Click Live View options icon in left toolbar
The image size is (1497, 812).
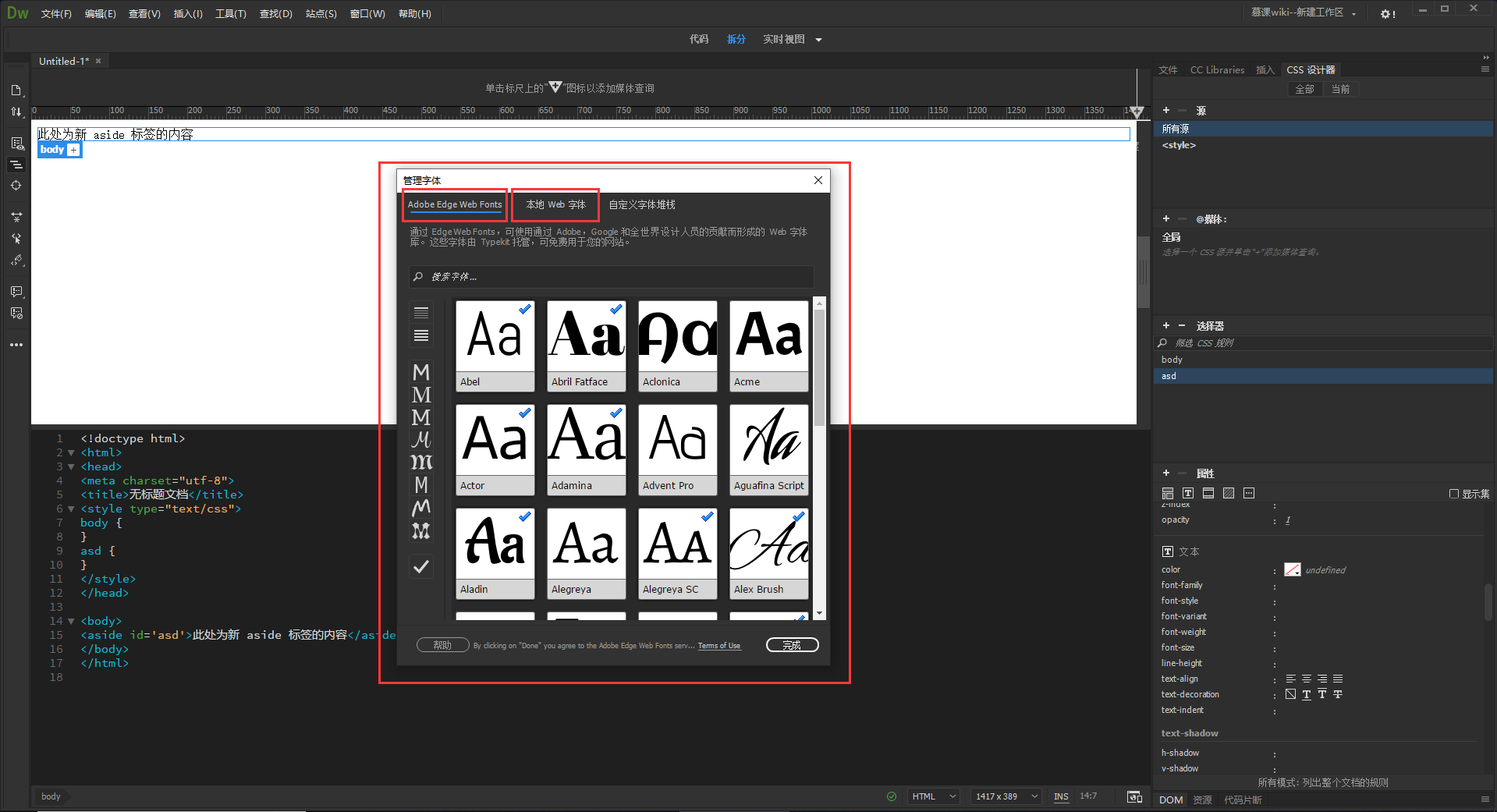tap(16, 143)
